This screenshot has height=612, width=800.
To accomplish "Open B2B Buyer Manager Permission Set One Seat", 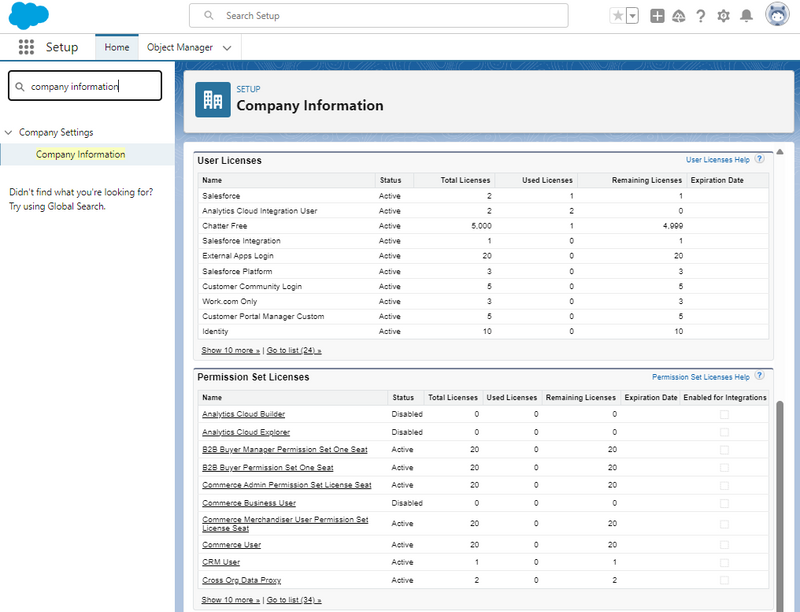I will 285,449.
